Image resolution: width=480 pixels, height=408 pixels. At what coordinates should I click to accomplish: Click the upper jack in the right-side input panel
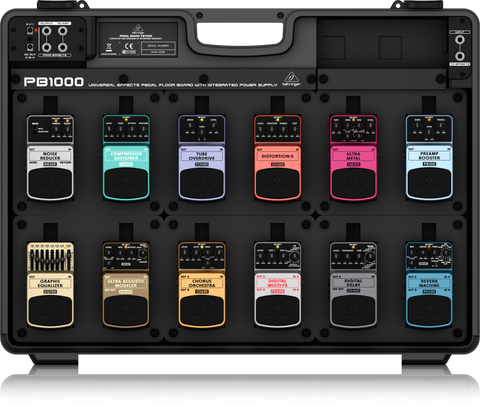click(460, 40)
